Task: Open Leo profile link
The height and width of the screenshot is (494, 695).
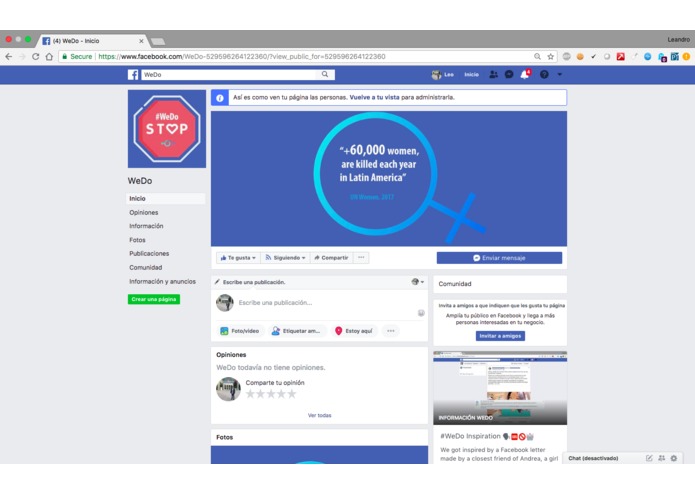Action: (x=443, y=74)
